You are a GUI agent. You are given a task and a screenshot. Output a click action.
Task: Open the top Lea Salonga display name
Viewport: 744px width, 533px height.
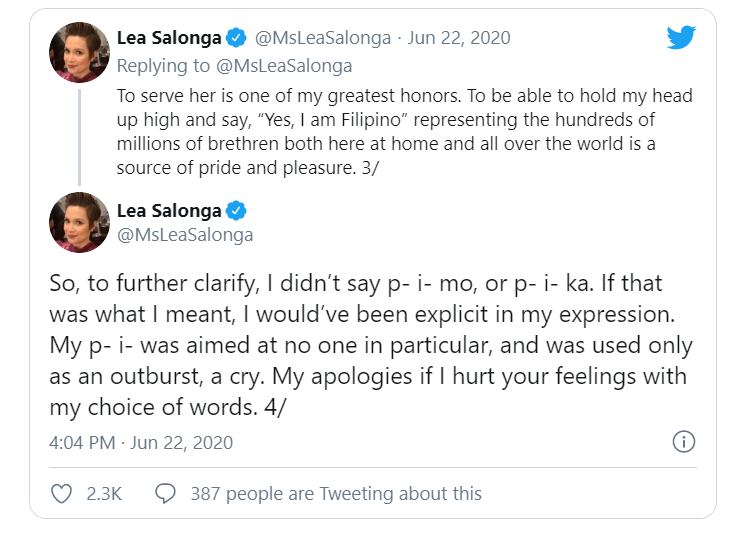[x=169, y=38]
